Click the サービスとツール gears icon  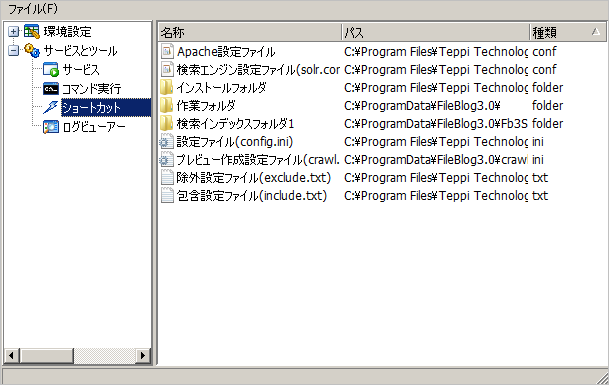coord(31,51)
